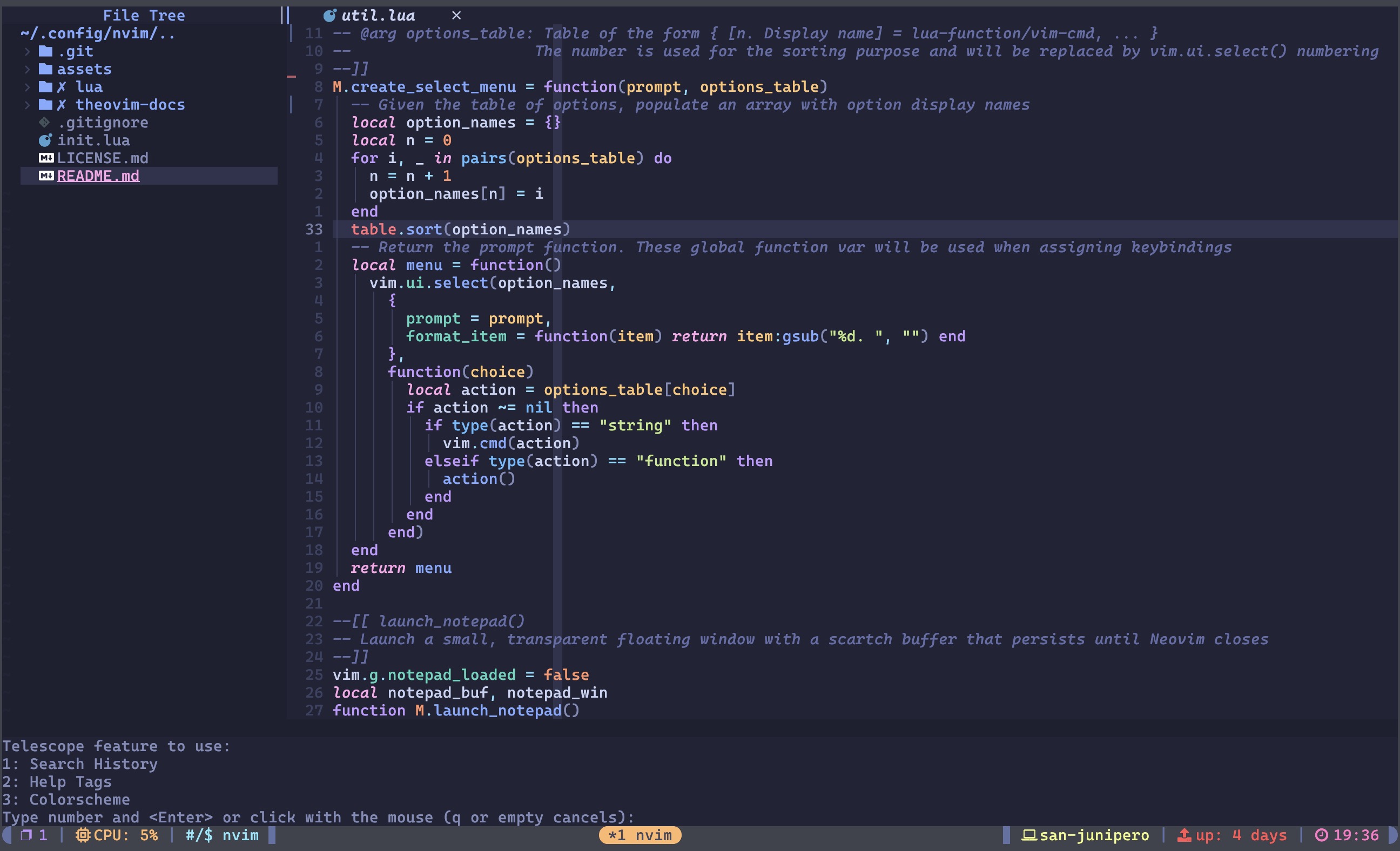Open init.lua in the file tree

(94, 140)
